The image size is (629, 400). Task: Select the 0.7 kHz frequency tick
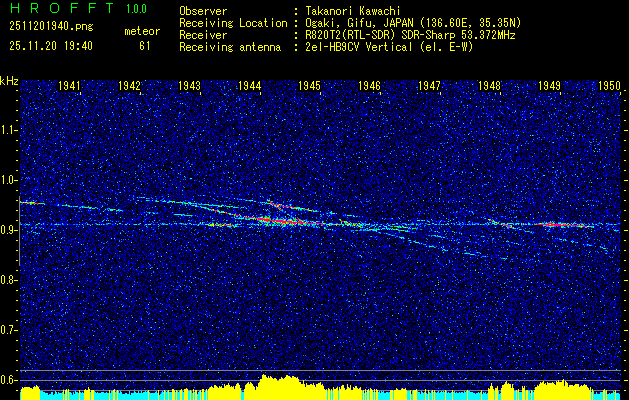tap(9, 330)
